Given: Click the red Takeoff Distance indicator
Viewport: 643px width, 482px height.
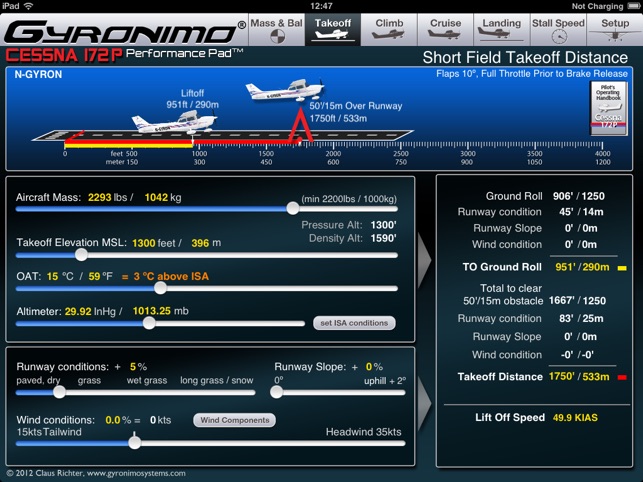Looking at the screenshot, I should (x=622, y=377).
